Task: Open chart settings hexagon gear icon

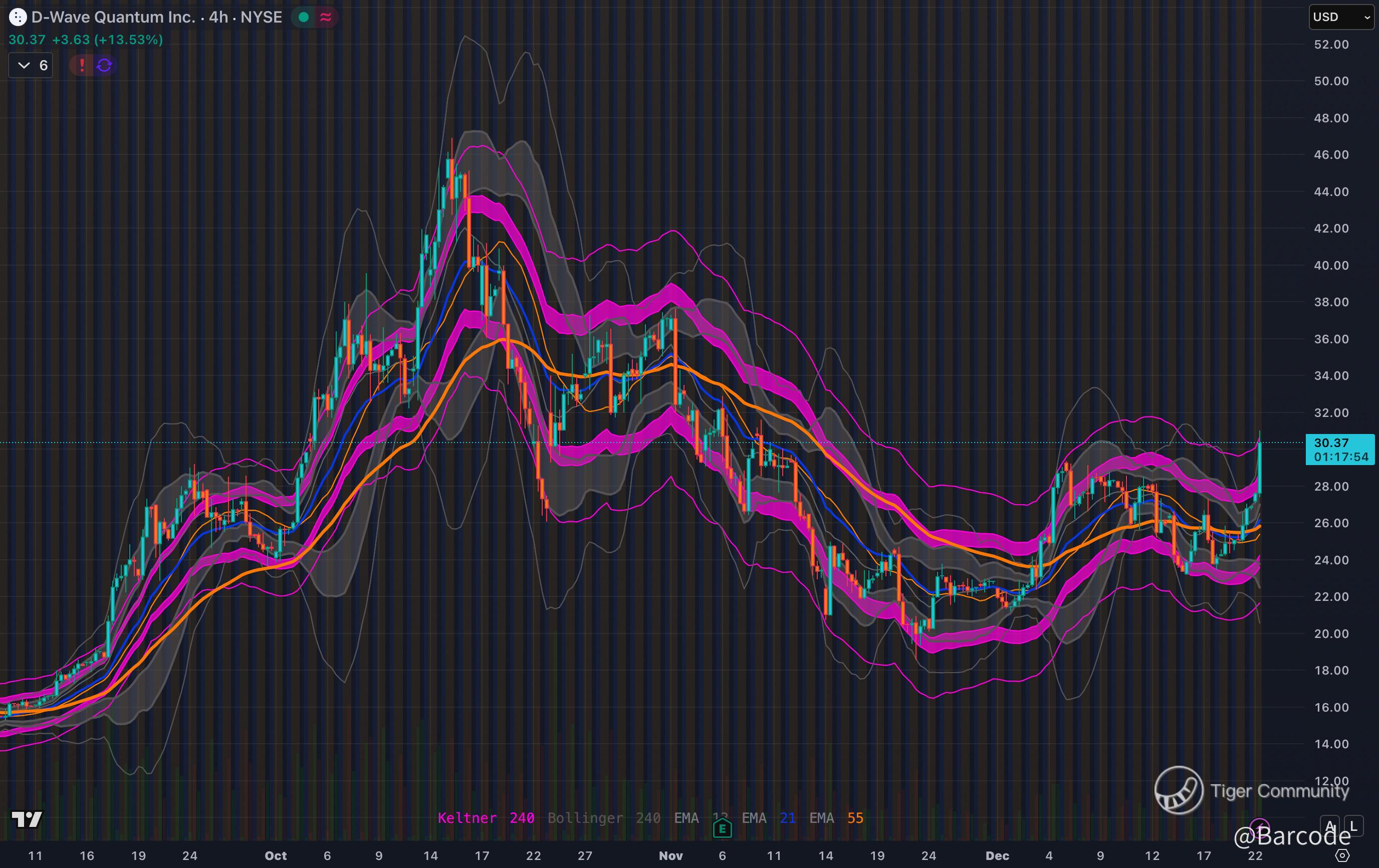Action: pos(1342,855)
